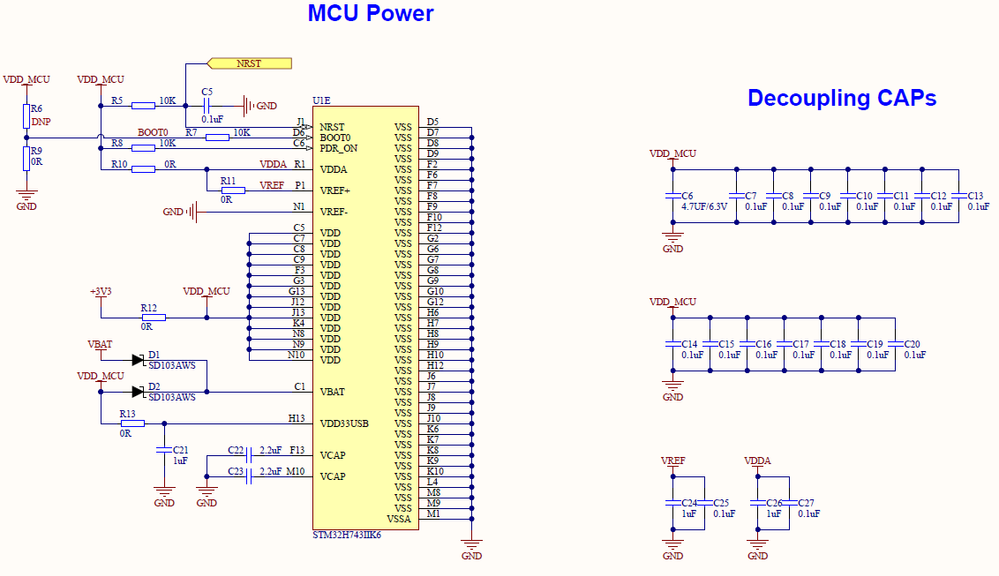Select capacitor C27 symbol

click(x=789, y=503)
